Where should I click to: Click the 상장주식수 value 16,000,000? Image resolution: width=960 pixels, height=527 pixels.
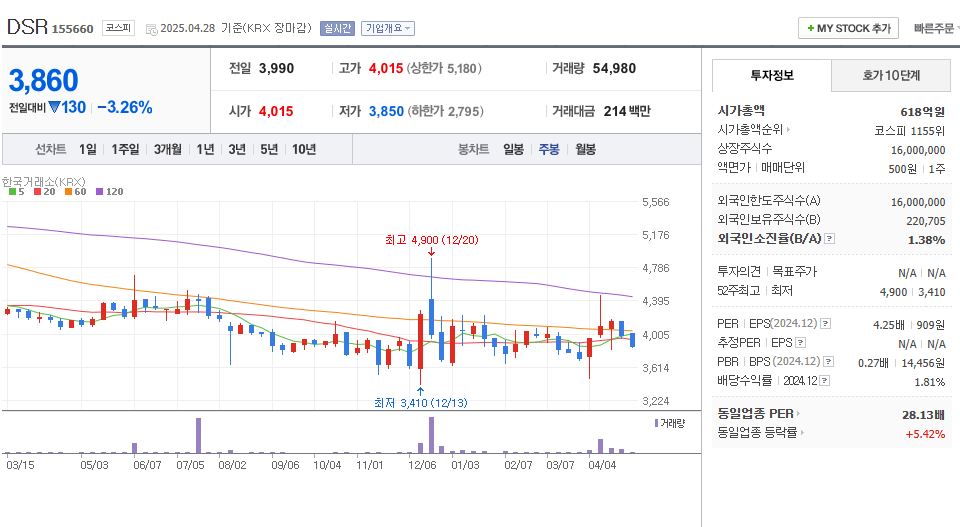tap(918, 150)
